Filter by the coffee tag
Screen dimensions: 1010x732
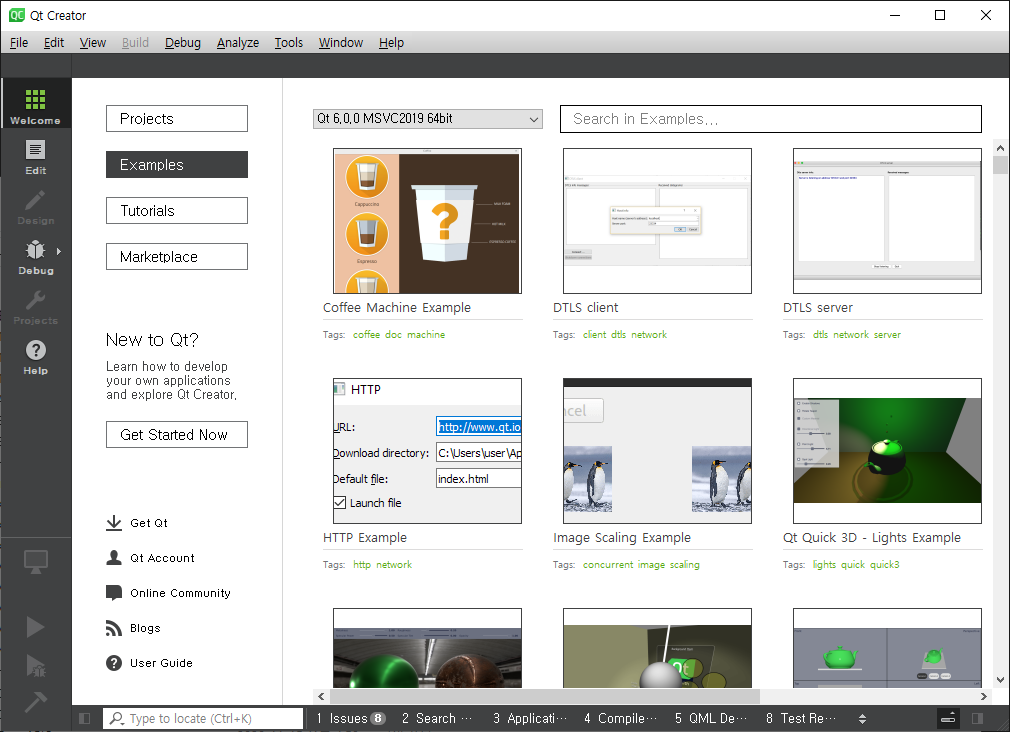pyautogui.click(x=367, y=334)
